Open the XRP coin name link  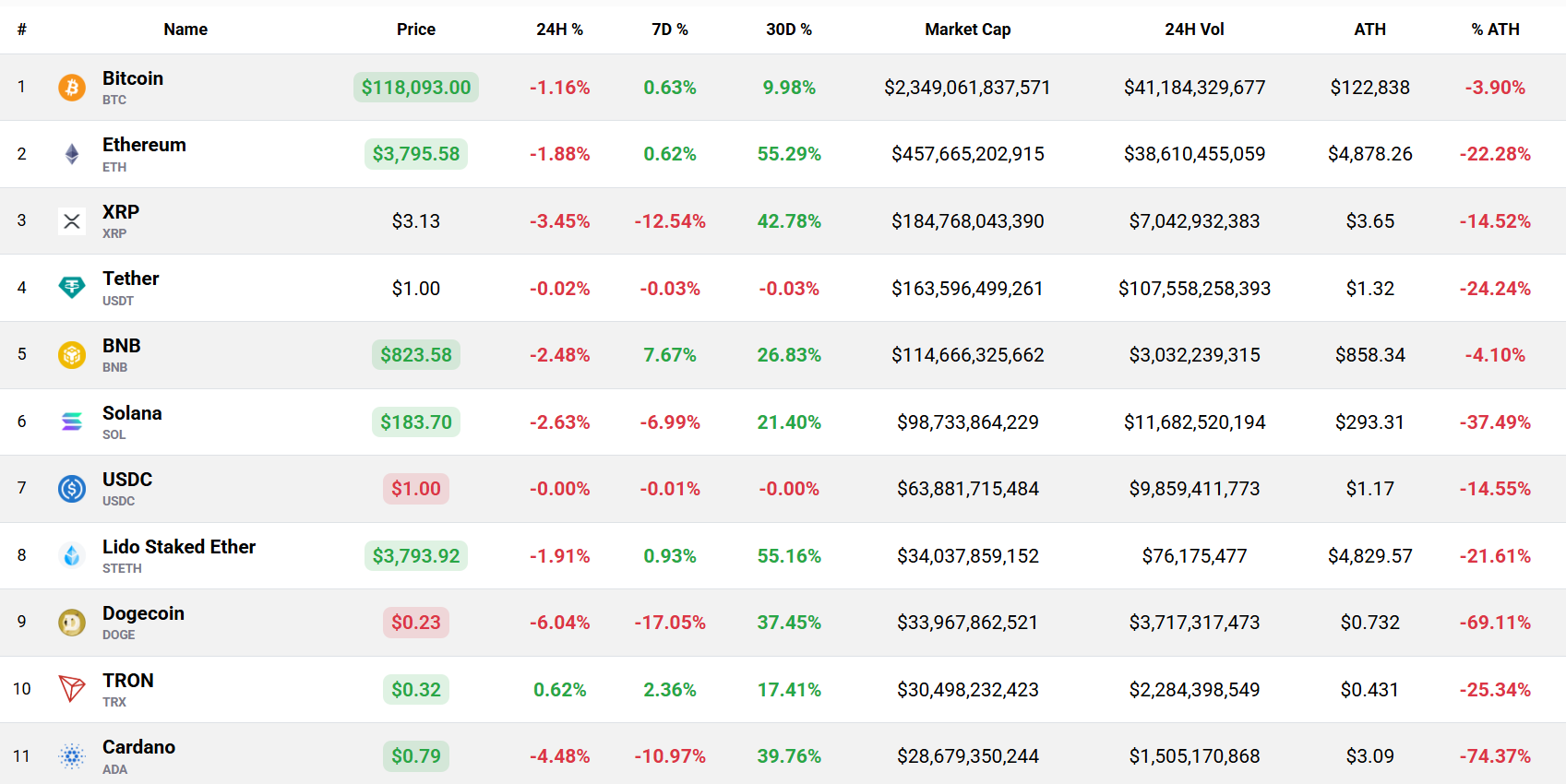pos(121,212)
